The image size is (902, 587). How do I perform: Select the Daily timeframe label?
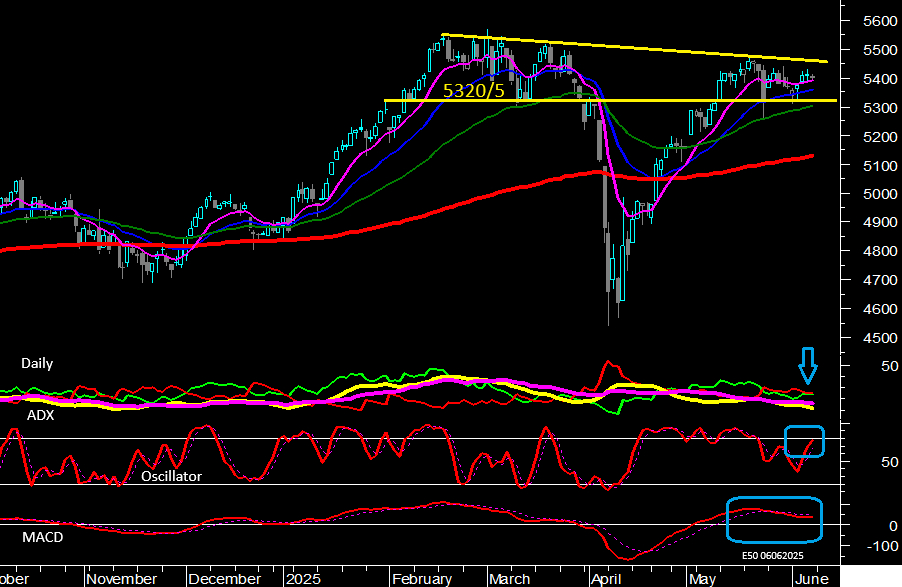(37, 364)
